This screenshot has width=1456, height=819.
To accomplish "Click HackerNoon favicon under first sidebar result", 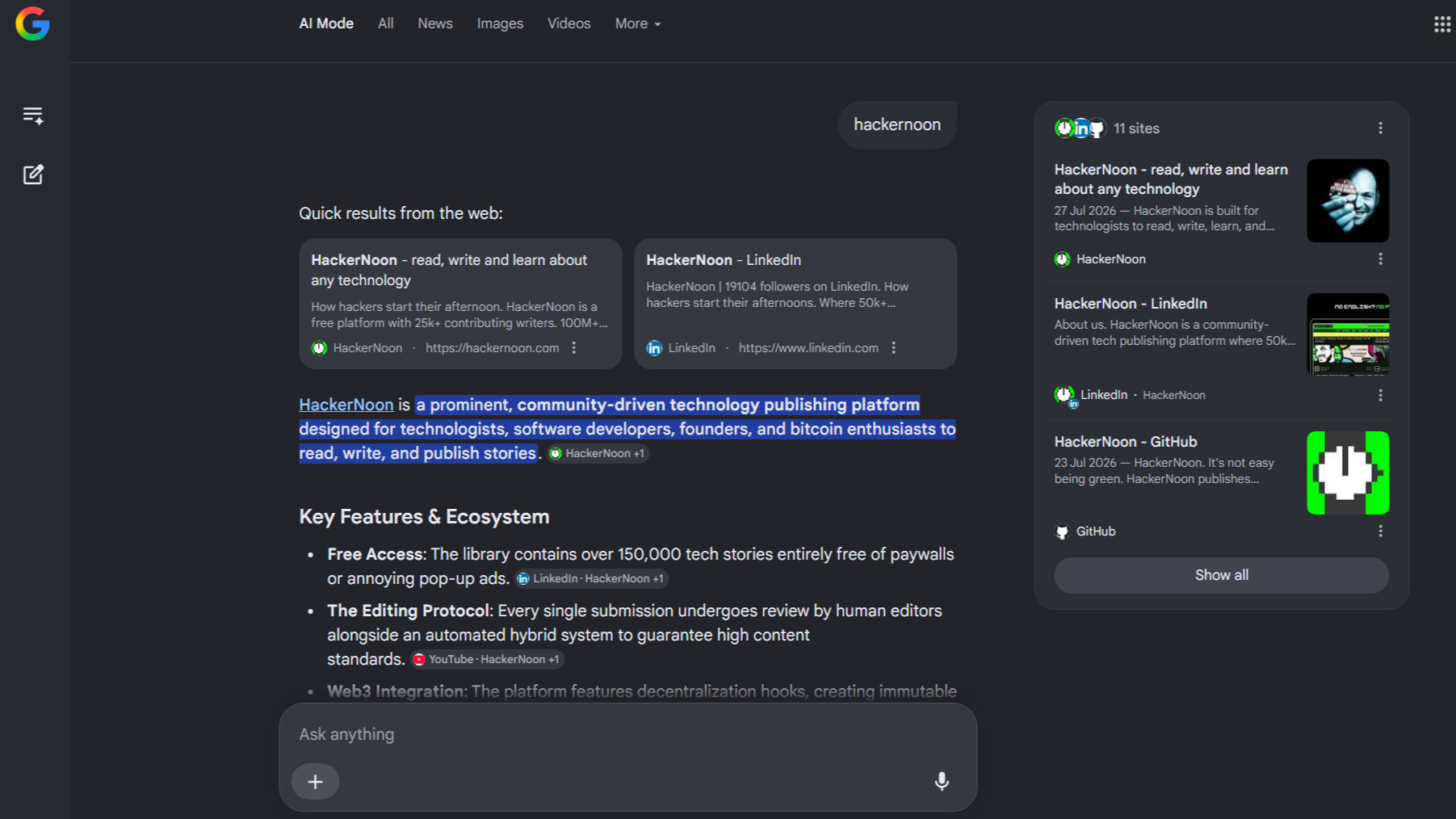I will tap(1062, 259).
